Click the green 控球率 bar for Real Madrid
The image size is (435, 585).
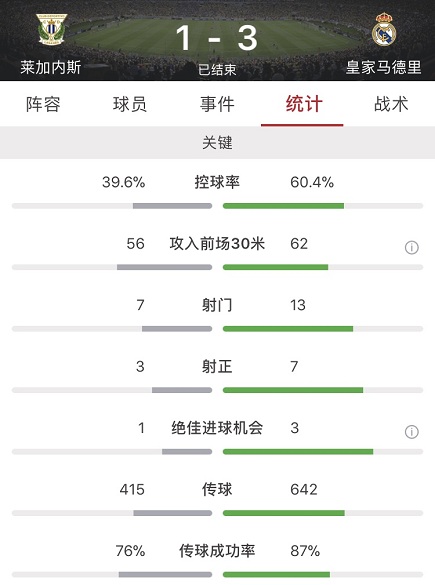click(x=284, y=206)
